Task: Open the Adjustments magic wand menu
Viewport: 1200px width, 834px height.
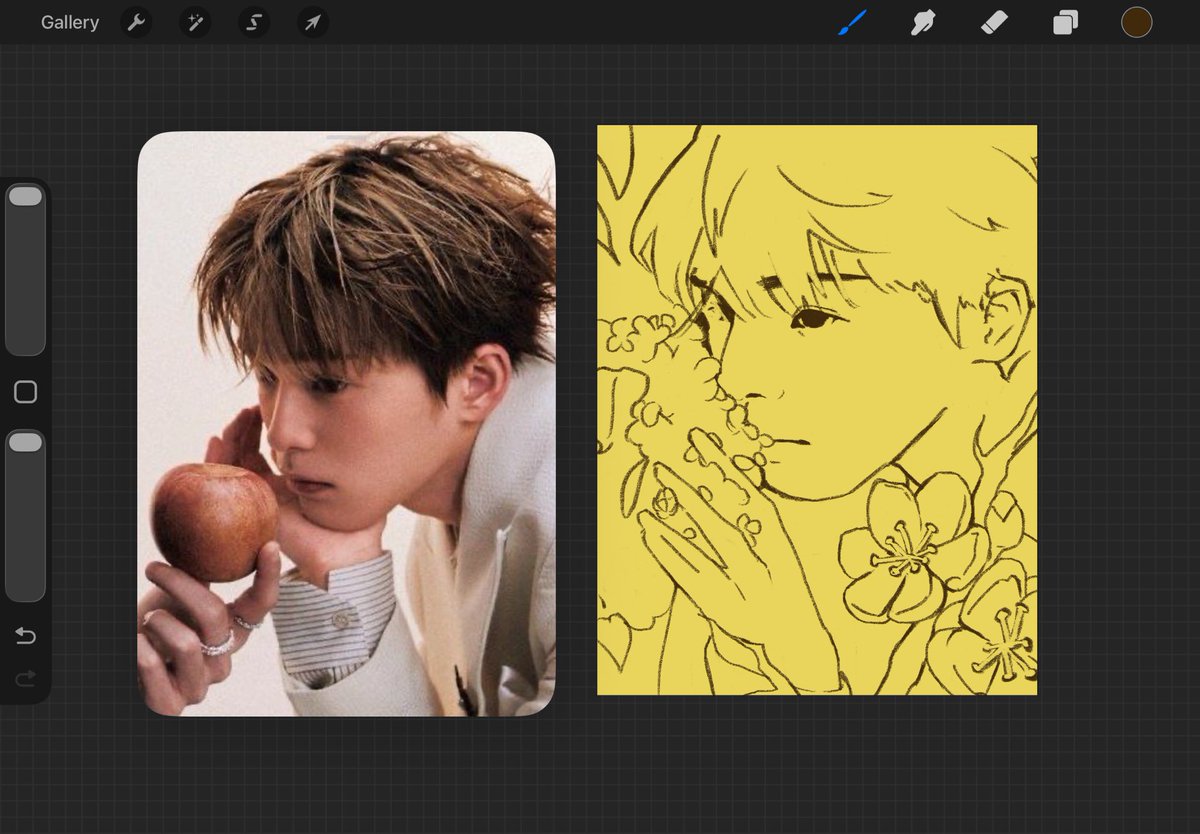Action: (195, 22)
